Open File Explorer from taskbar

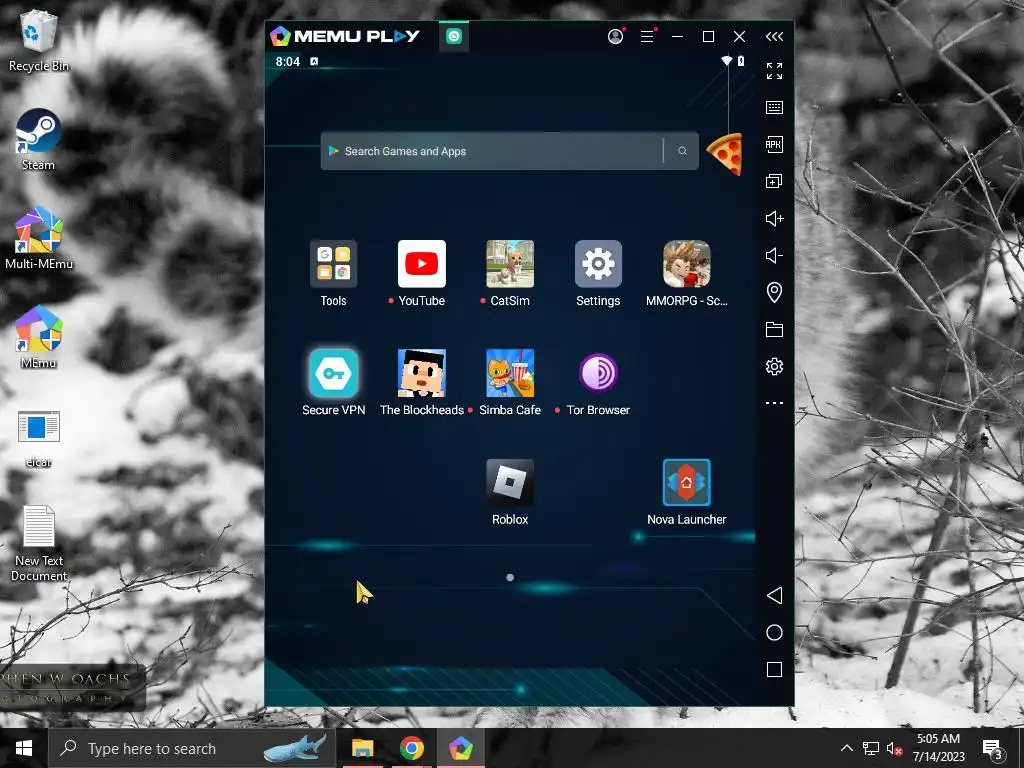(362, 748)
